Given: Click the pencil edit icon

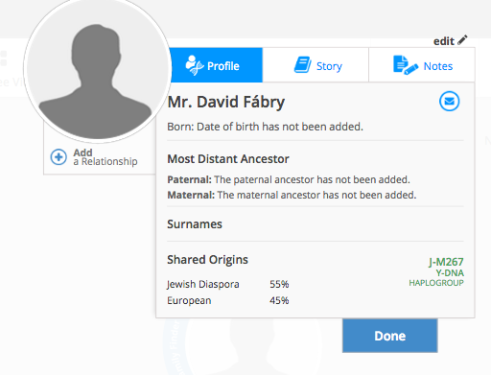Looking at the screenshot, I should tap(462, 40).
